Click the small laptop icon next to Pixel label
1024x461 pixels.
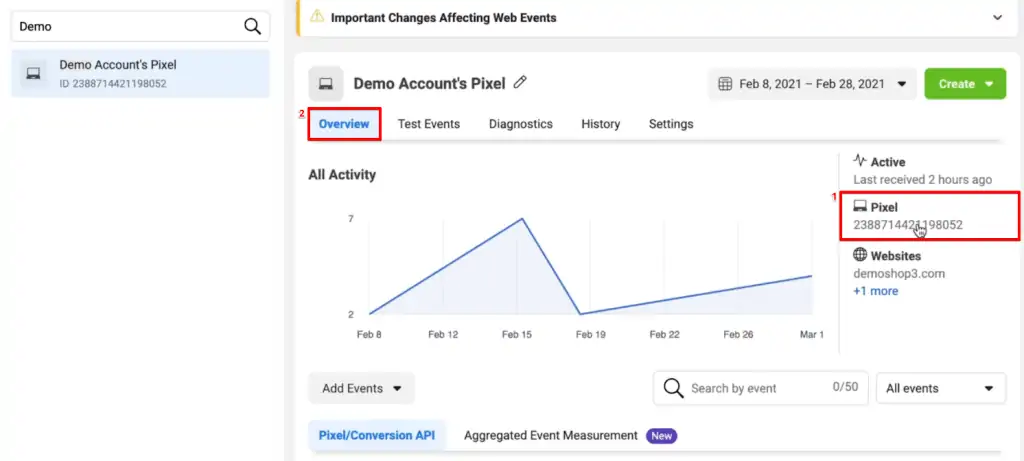[860, 207]
